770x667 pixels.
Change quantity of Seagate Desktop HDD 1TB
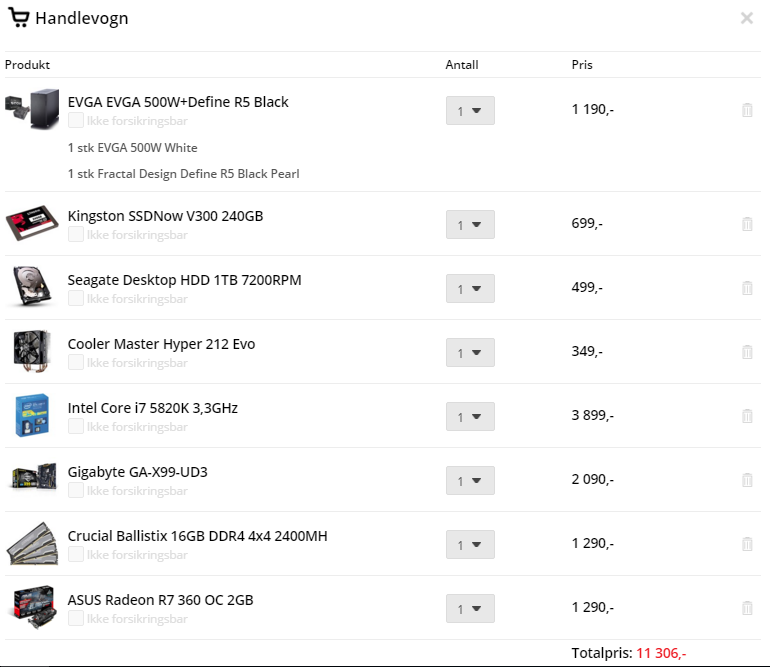pos(470,288)
